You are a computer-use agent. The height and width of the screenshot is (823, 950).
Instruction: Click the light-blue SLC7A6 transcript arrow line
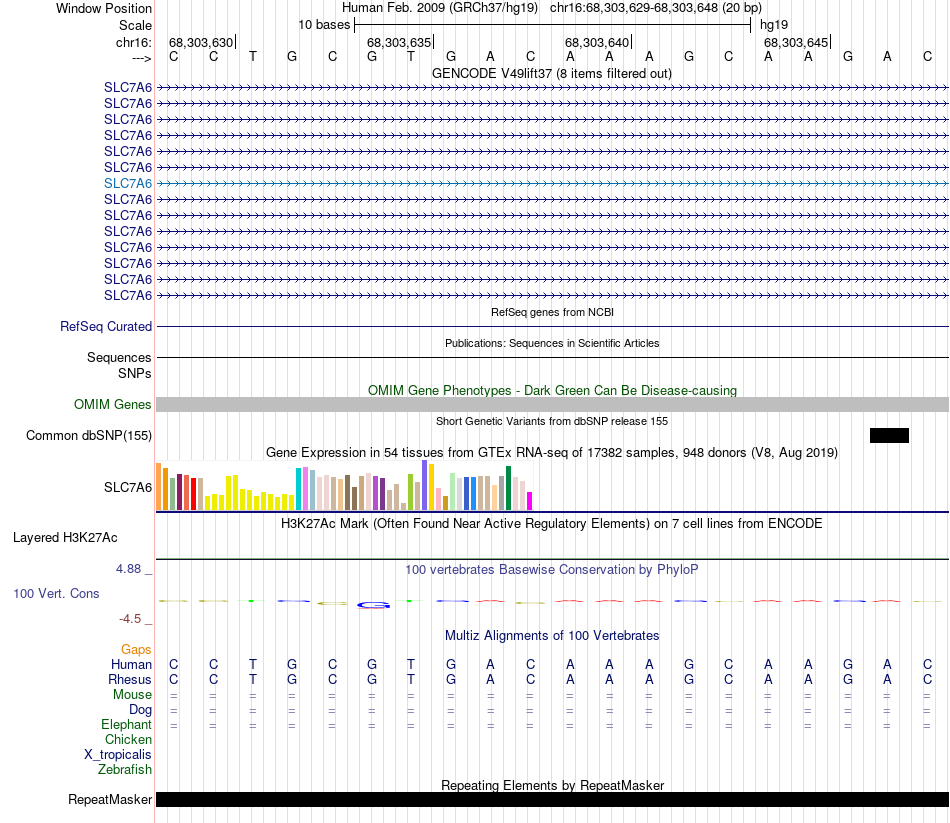[x=553, y=183]
